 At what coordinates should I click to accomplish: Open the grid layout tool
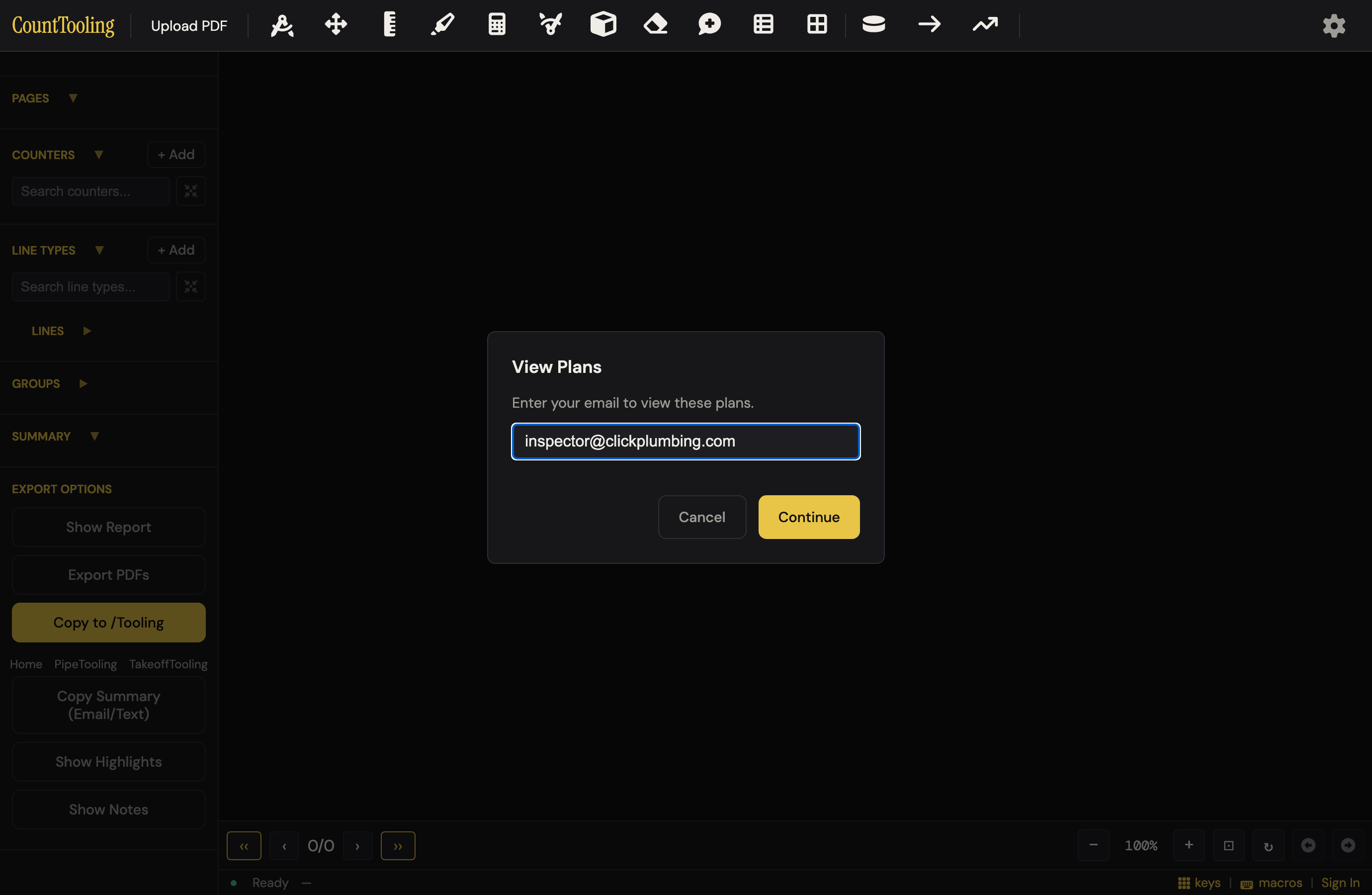(817, 25)
